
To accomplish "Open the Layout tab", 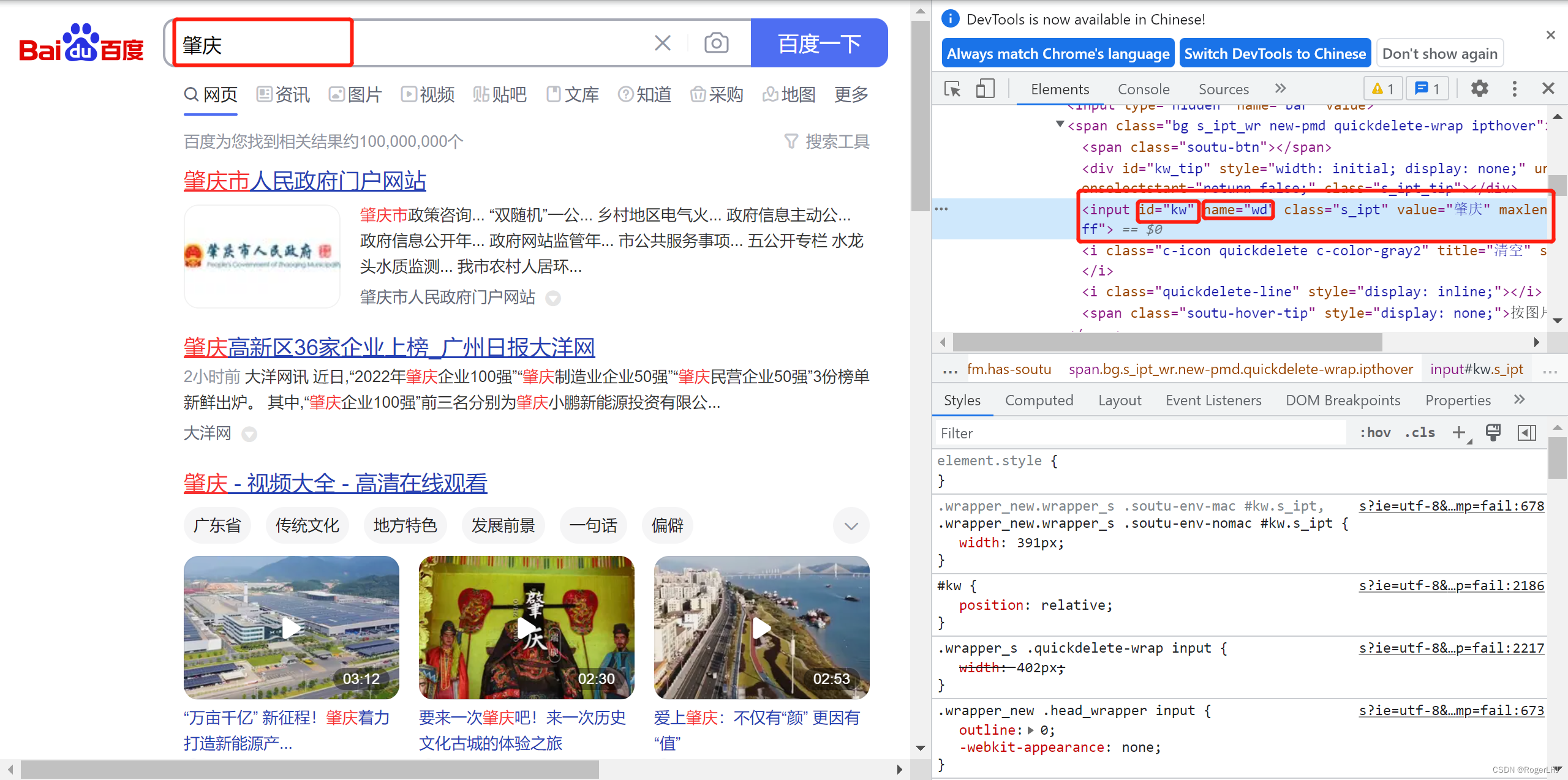I will tap(1120, 400).
